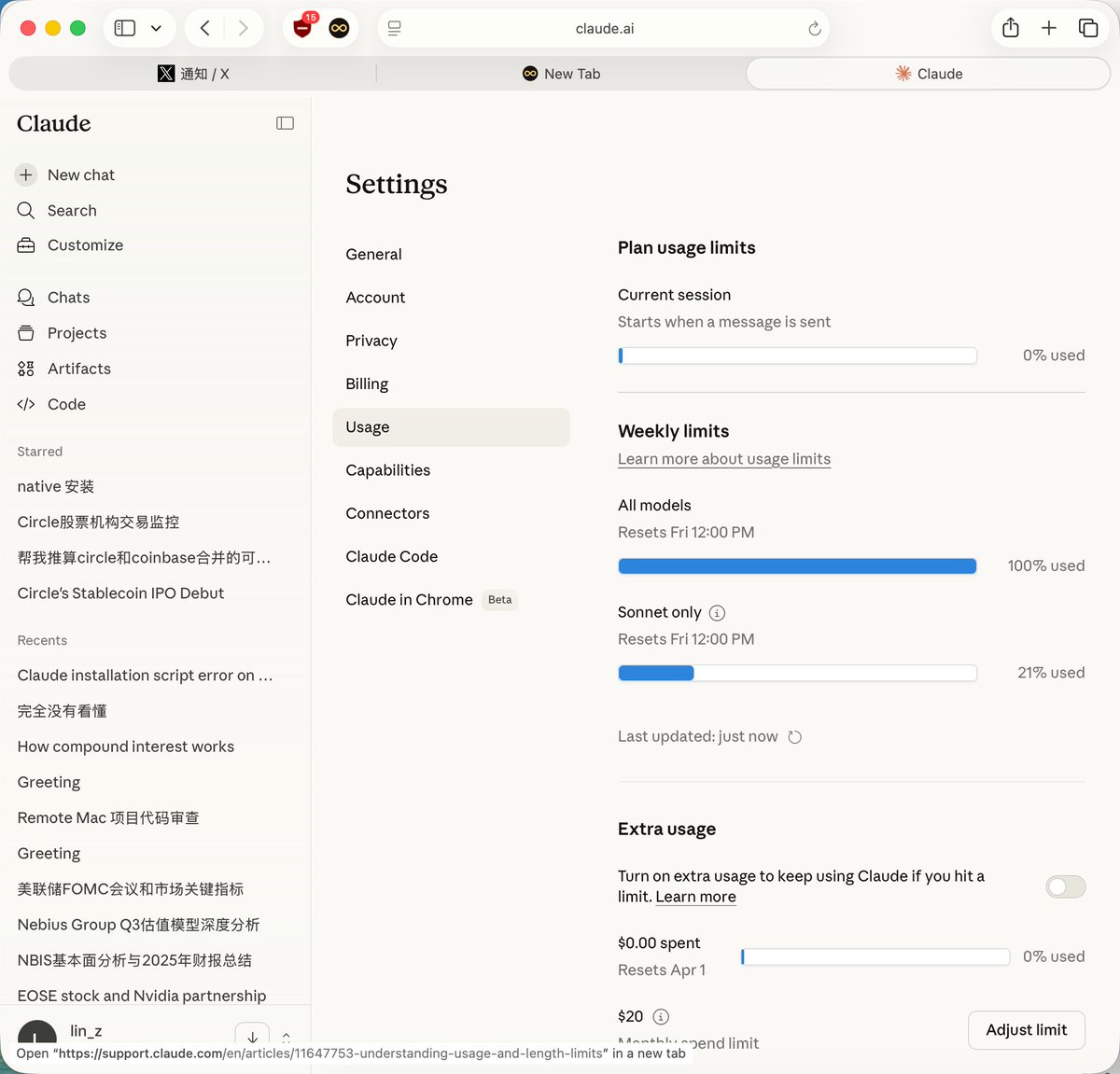Open Code in the sidebar
The height and width of the screenshot is (1074, 1120).
tap(51, 404)
